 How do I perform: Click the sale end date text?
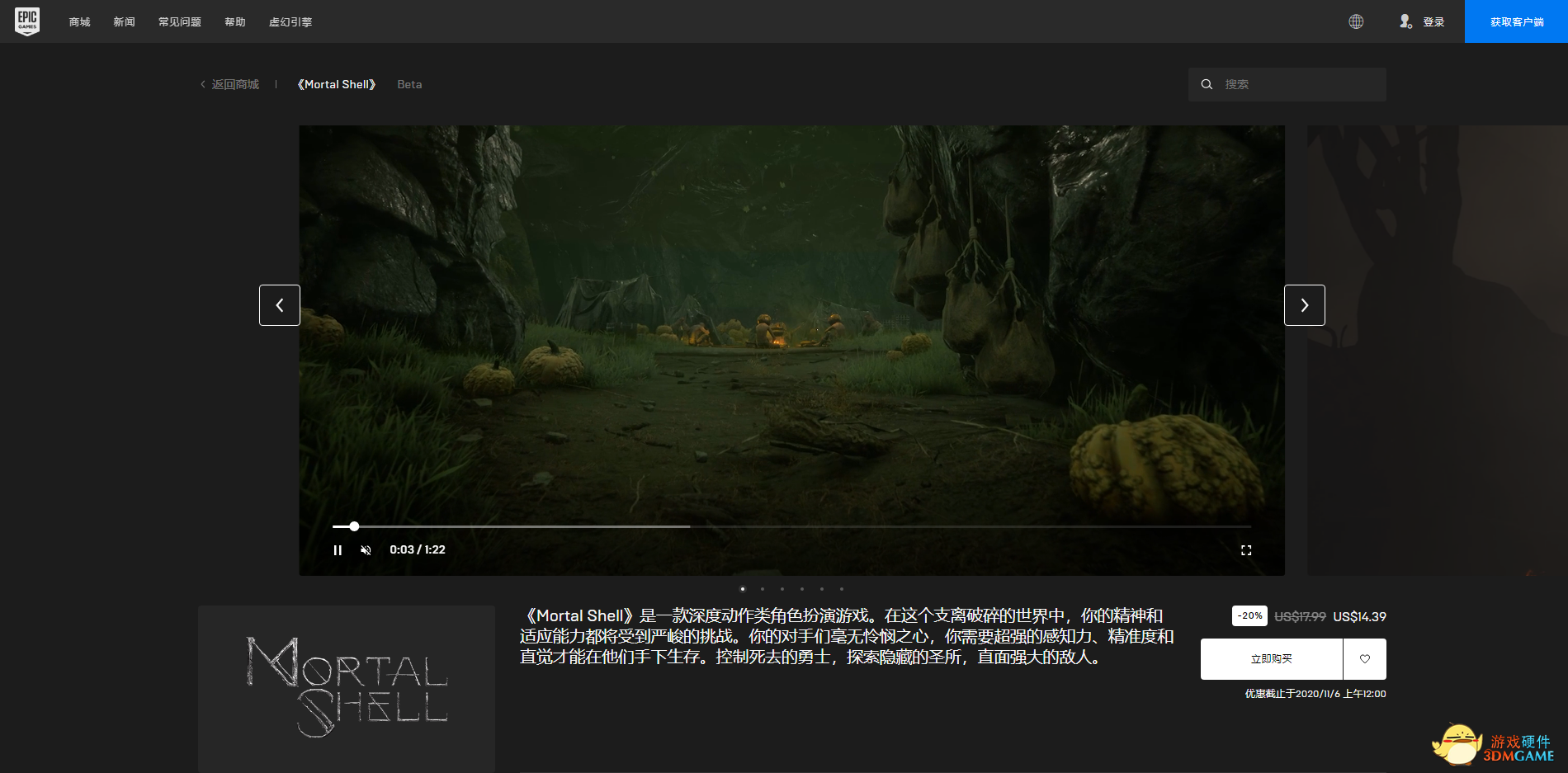click(1315, 694)
